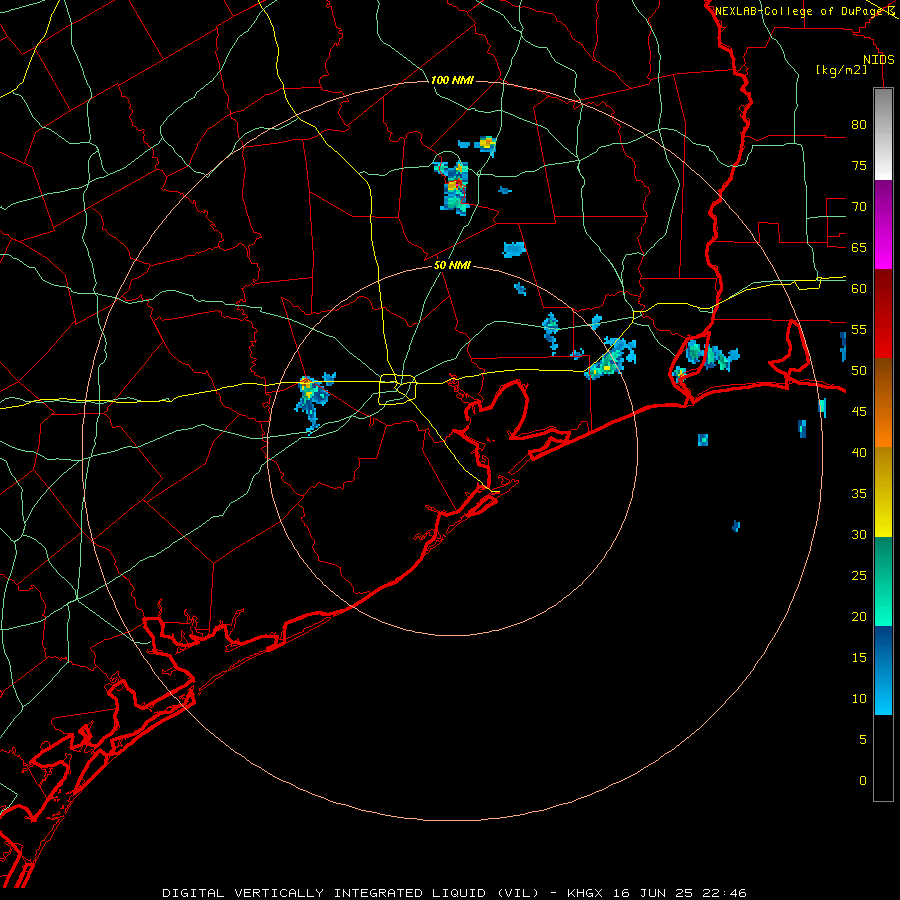Click the tall storm cell with a red core below the 100 NMI label

pos(453,187)
